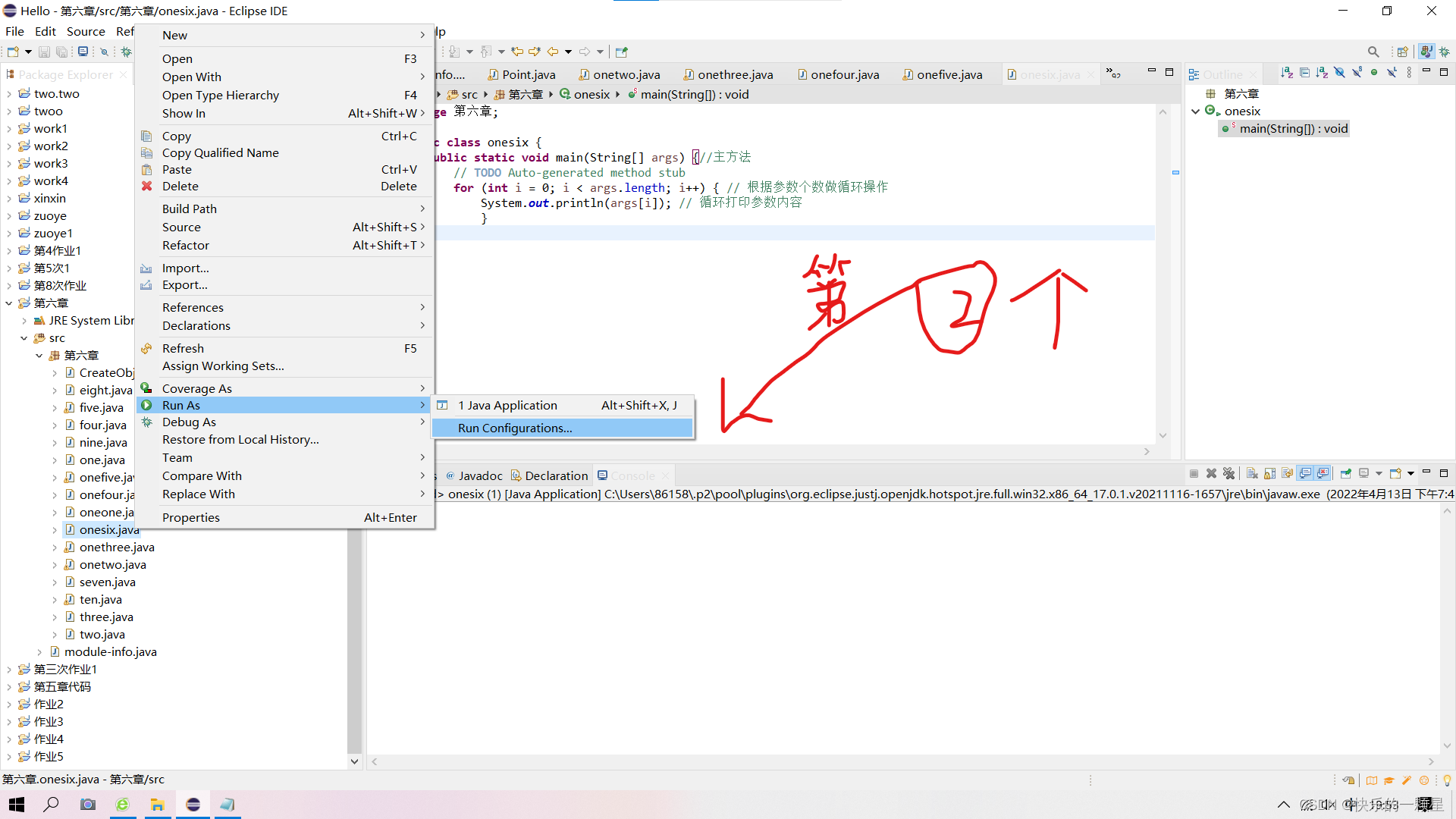Choose Debug As in context menu

point(284,422)
